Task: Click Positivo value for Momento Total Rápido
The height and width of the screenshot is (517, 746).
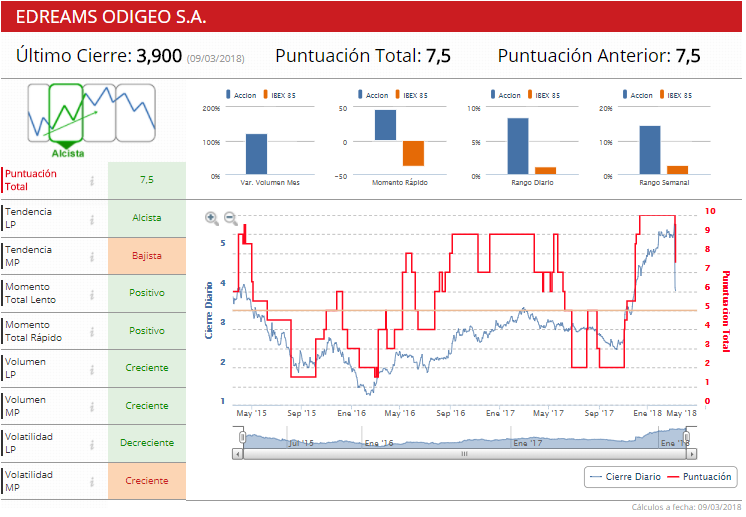Action: (x=147, y=331)
